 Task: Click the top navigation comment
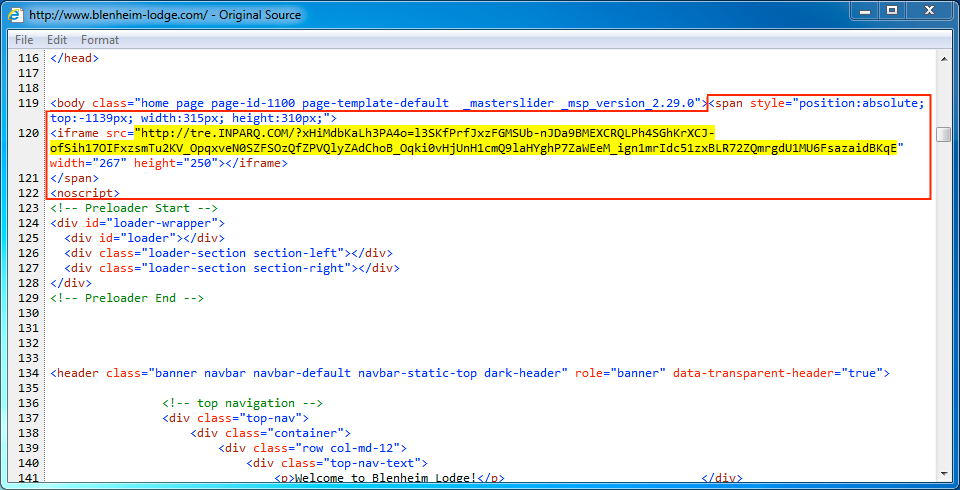pos(242,402)
